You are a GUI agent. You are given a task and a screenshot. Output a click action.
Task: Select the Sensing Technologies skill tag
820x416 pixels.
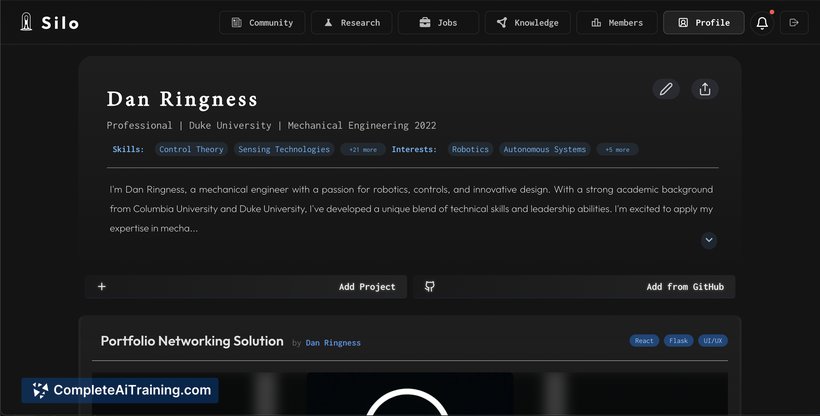284,149
